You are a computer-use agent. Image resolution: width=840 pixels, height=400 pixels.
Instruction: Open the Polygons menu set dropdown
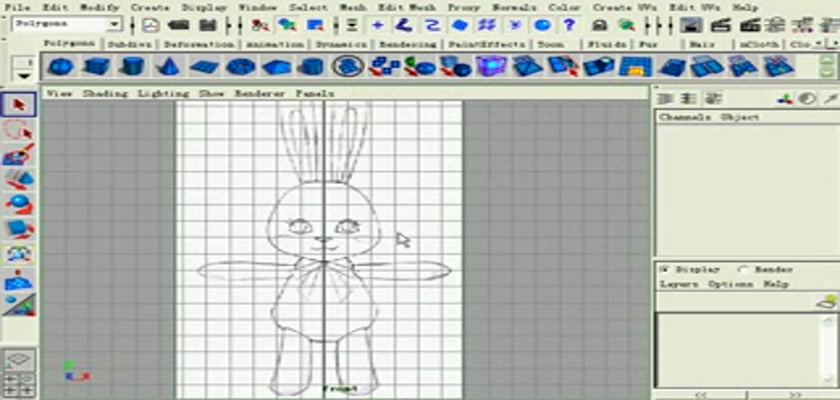click(114, 25)
